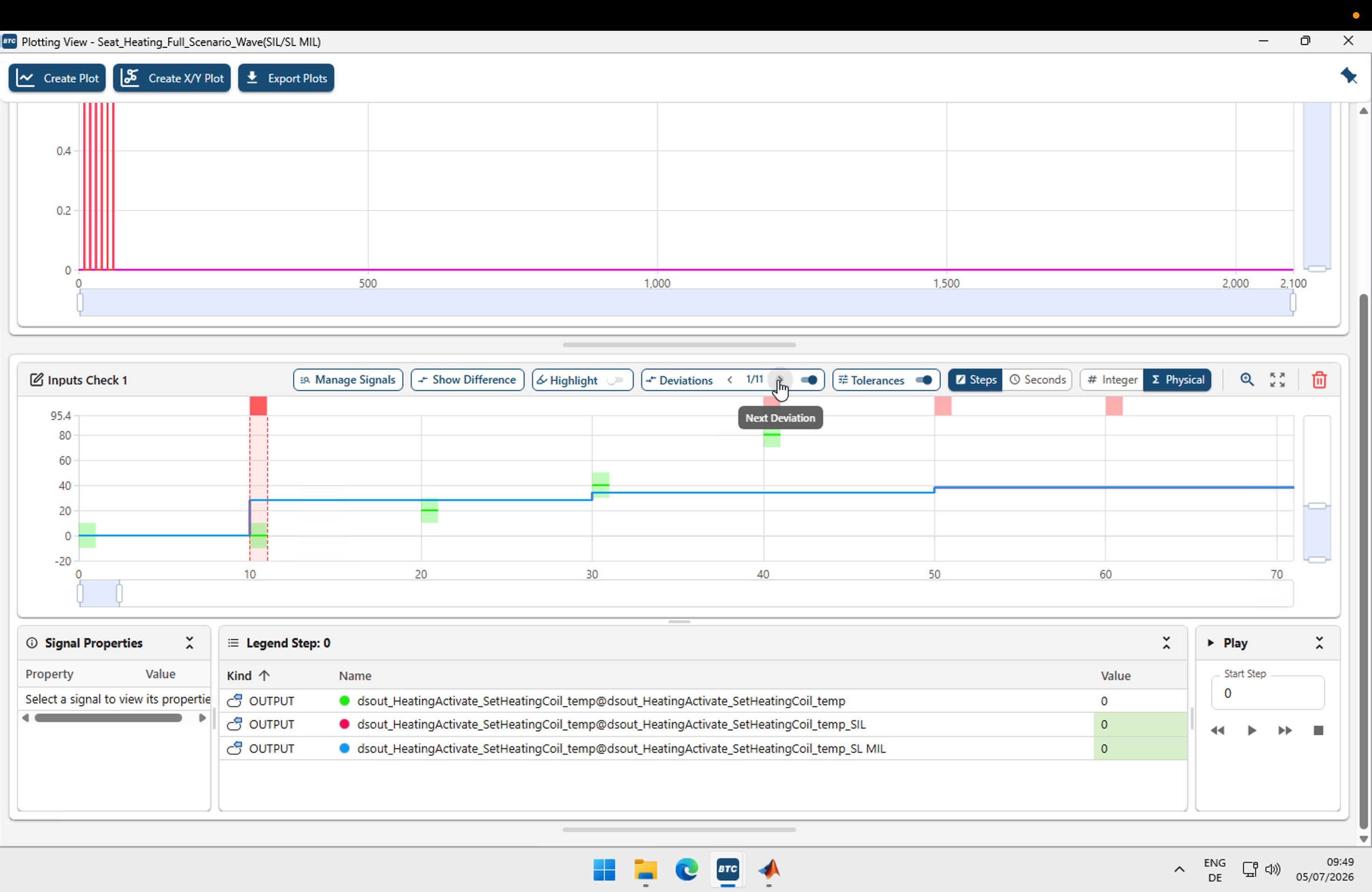1372x892 pixels.
Task: Click the red color dot of SIL signal
Action: [345, 725]
